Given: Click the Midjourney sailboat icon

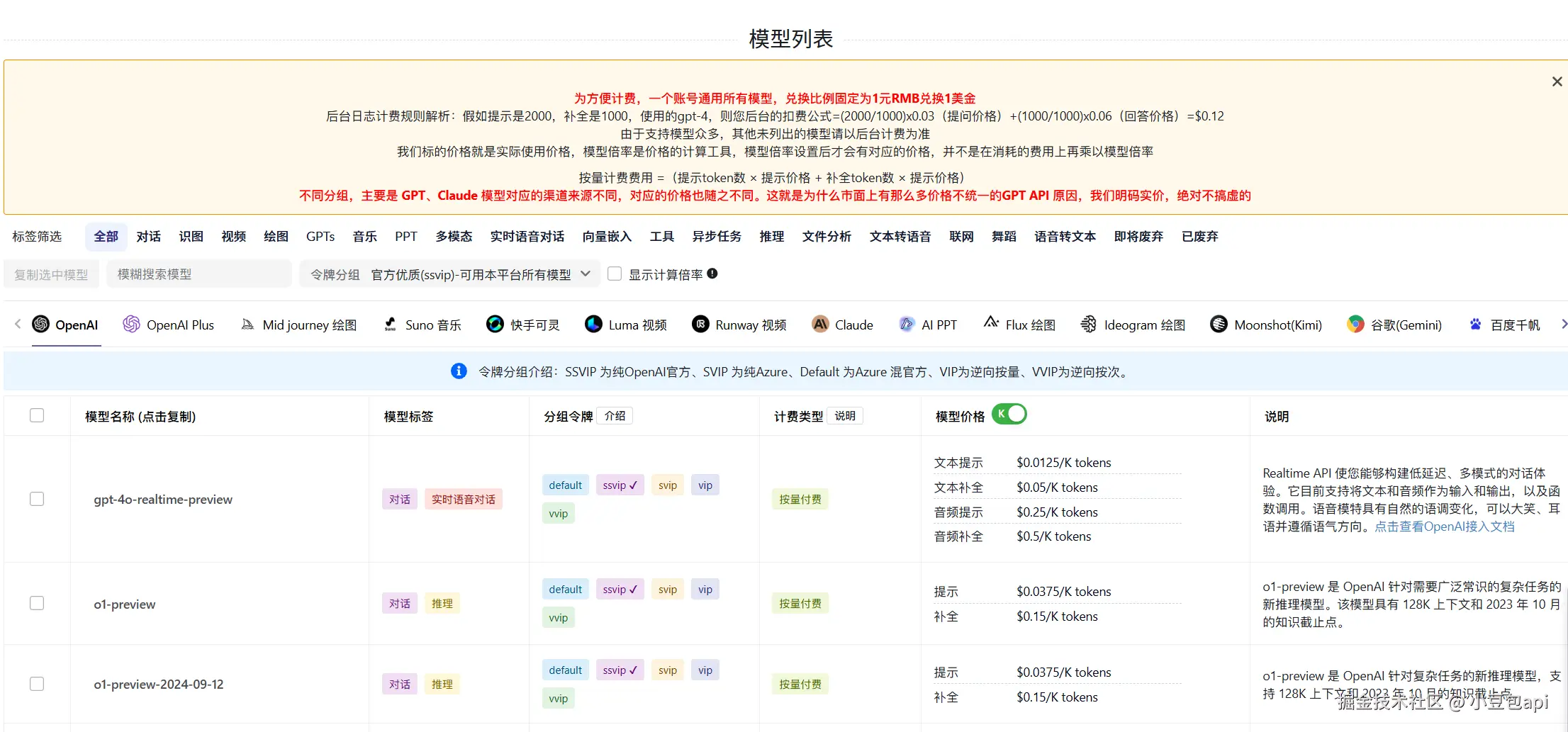Looking at the screenshot, I should point(247,325).
